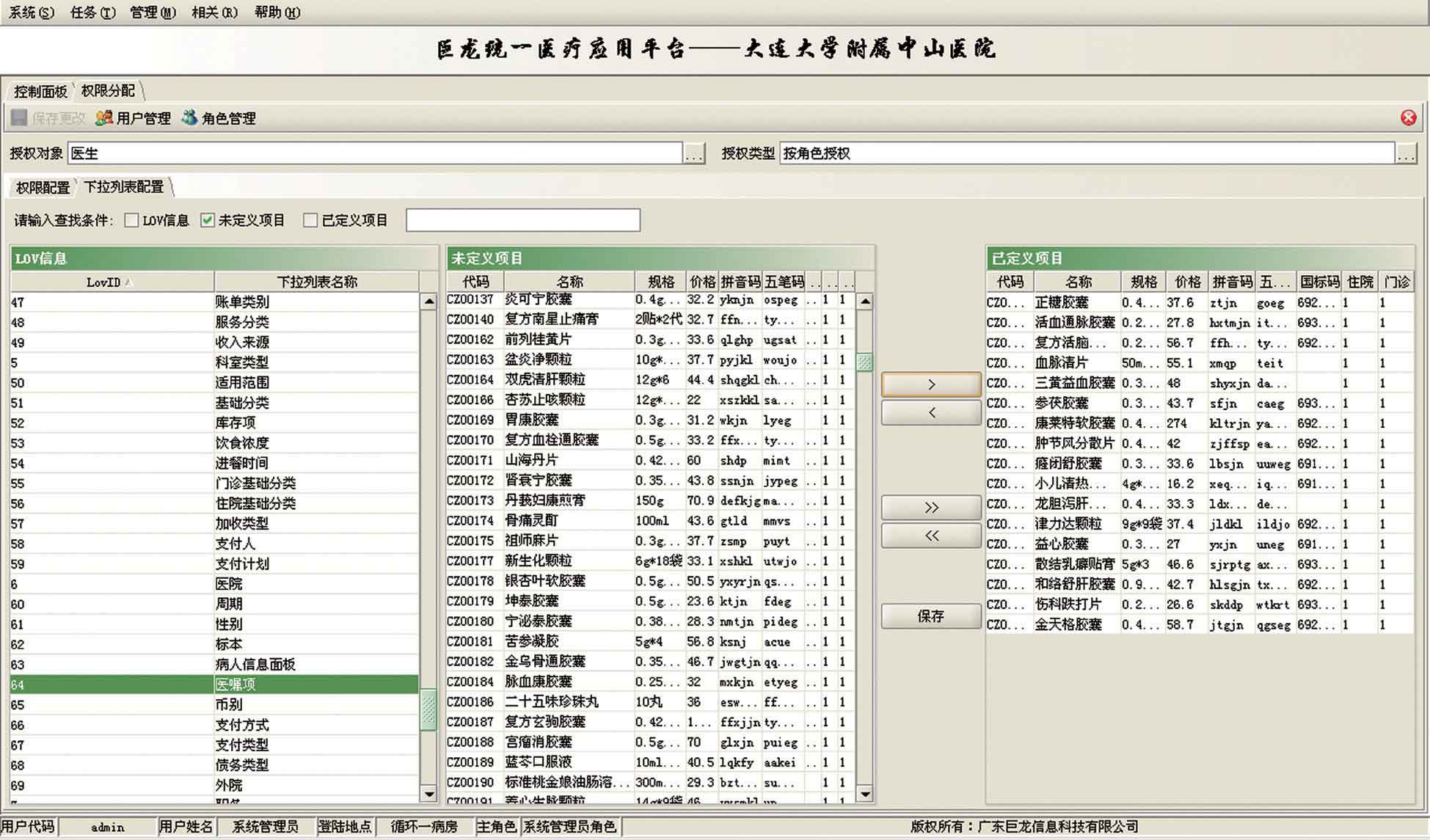Select defined item 金天格胶囊
Image resolution: width=1430 pixels, height=840 pixels.
click(1200, 624)
